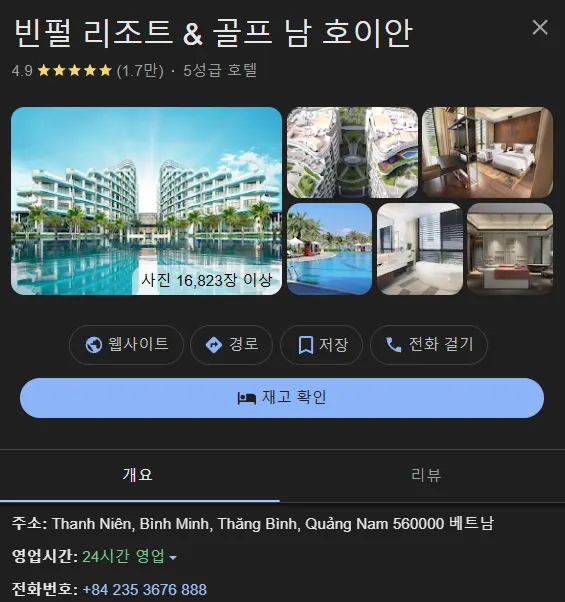
Task: Call phone number +84 235 3676 888
Action: (145, 589)
